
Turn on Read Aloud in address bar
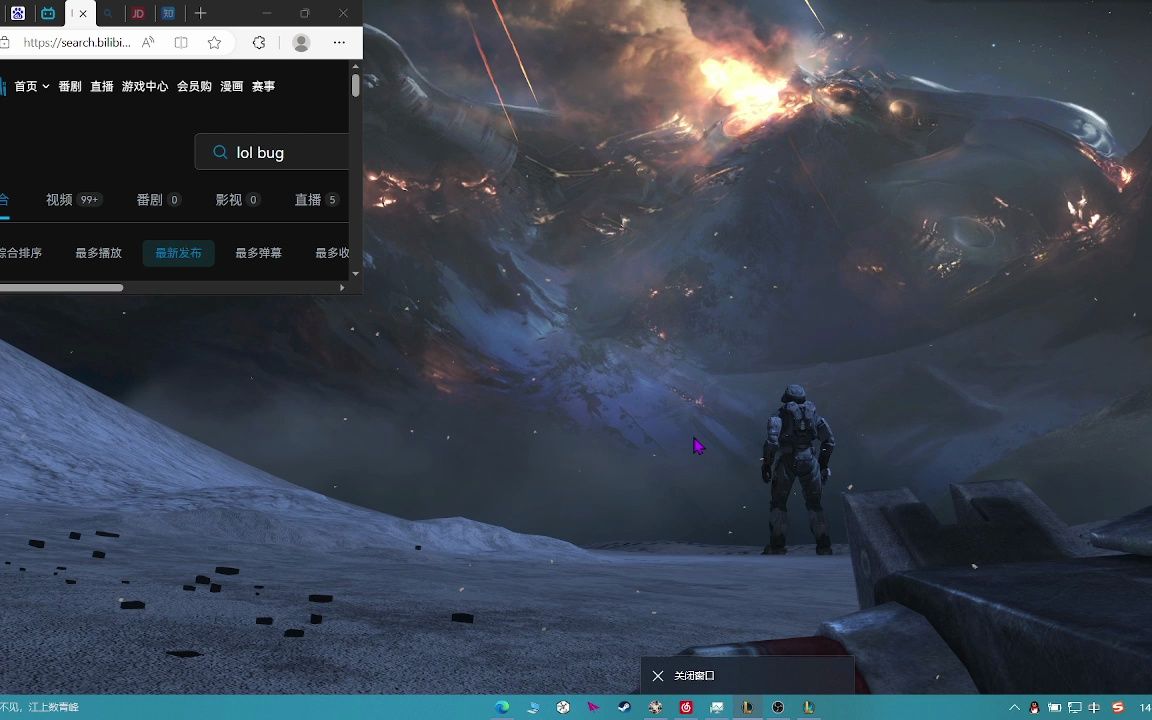pos(148,43)
